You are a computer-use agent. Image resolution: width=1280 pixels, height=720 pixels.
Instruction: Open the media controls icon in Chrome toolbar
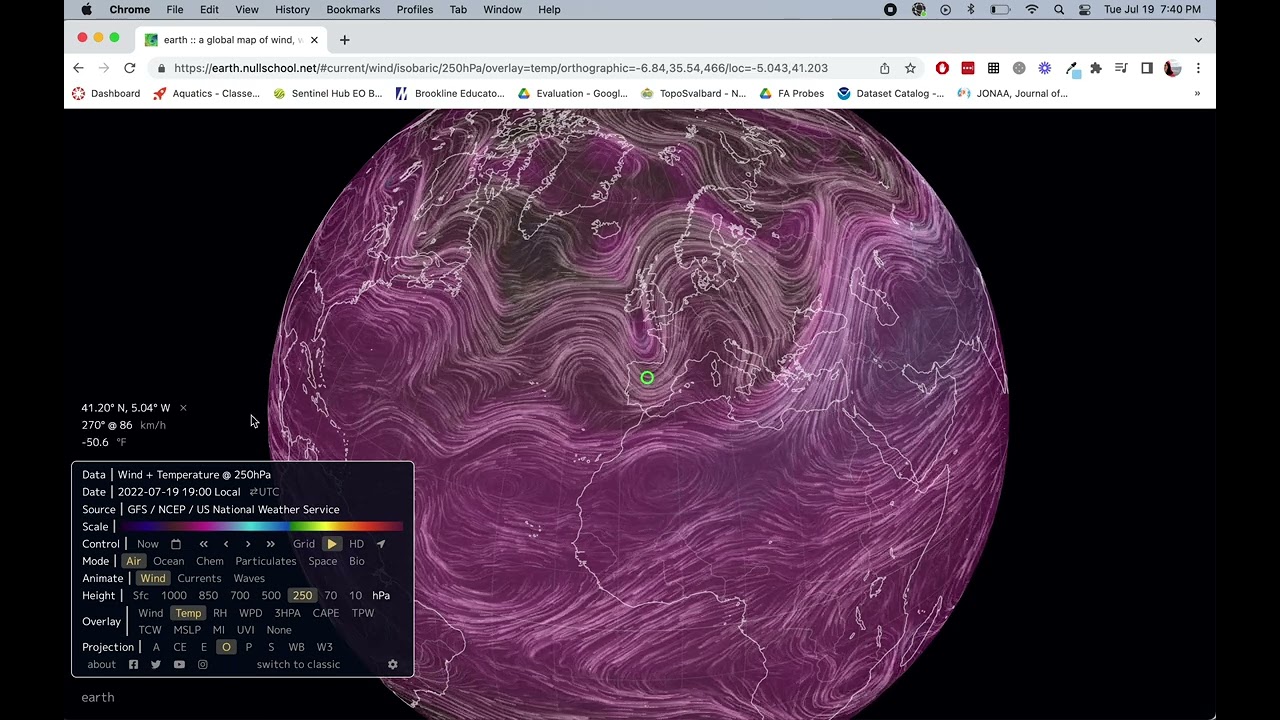coord(1121,68)
